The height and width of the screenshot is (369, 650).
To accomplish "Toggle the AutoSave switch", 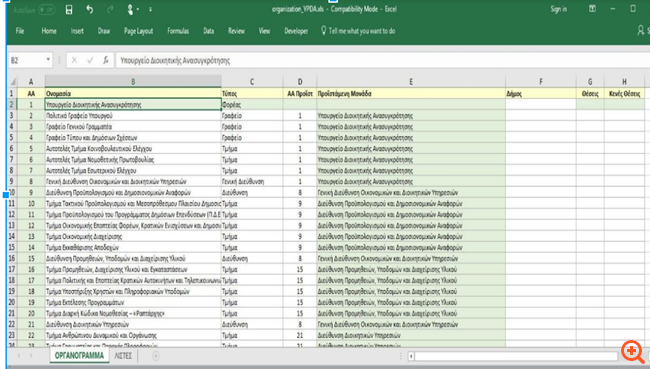I will coord(46,10).
